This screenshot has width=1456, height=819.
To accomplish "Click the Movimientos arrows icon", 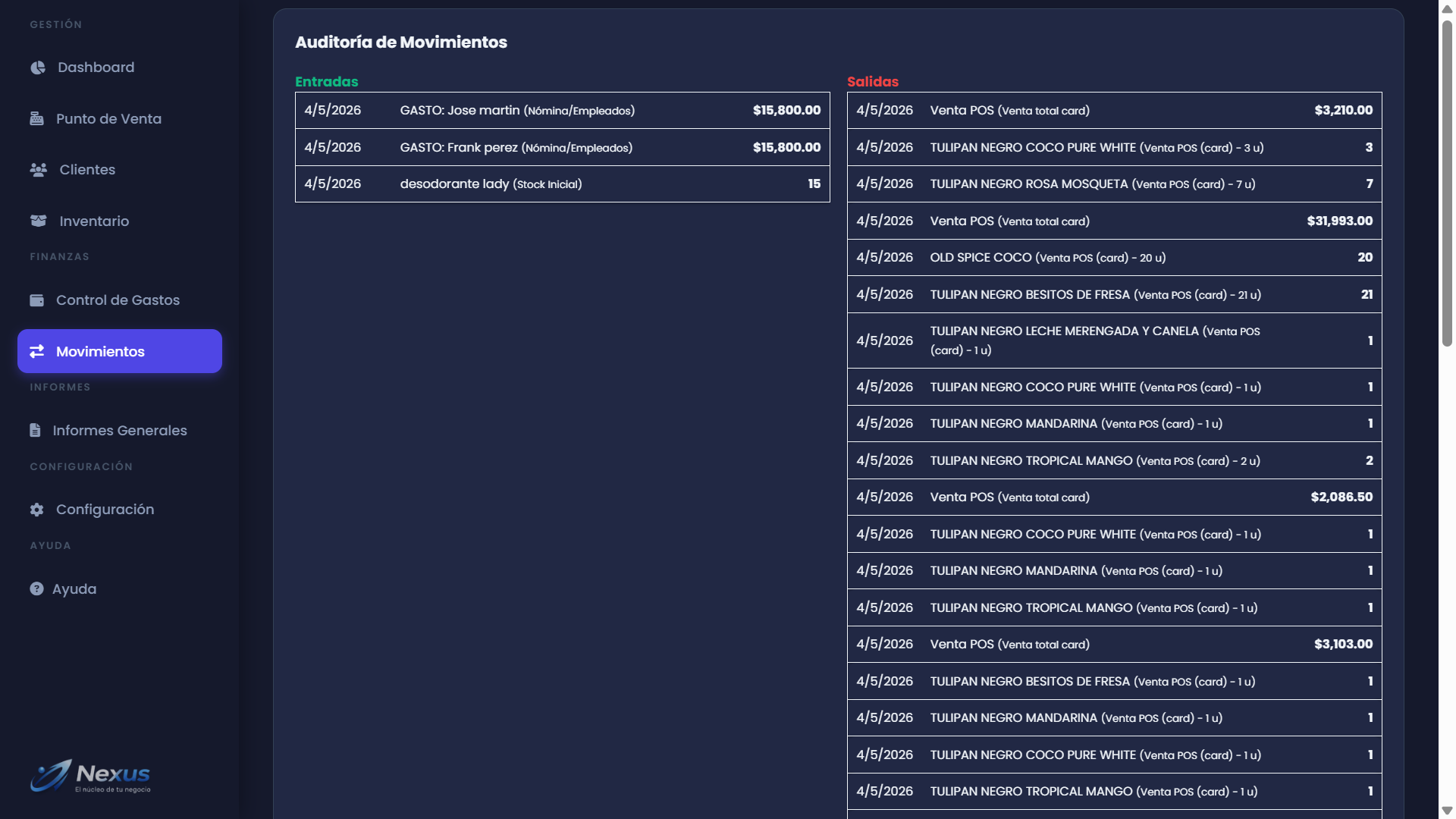I will 36,351.
